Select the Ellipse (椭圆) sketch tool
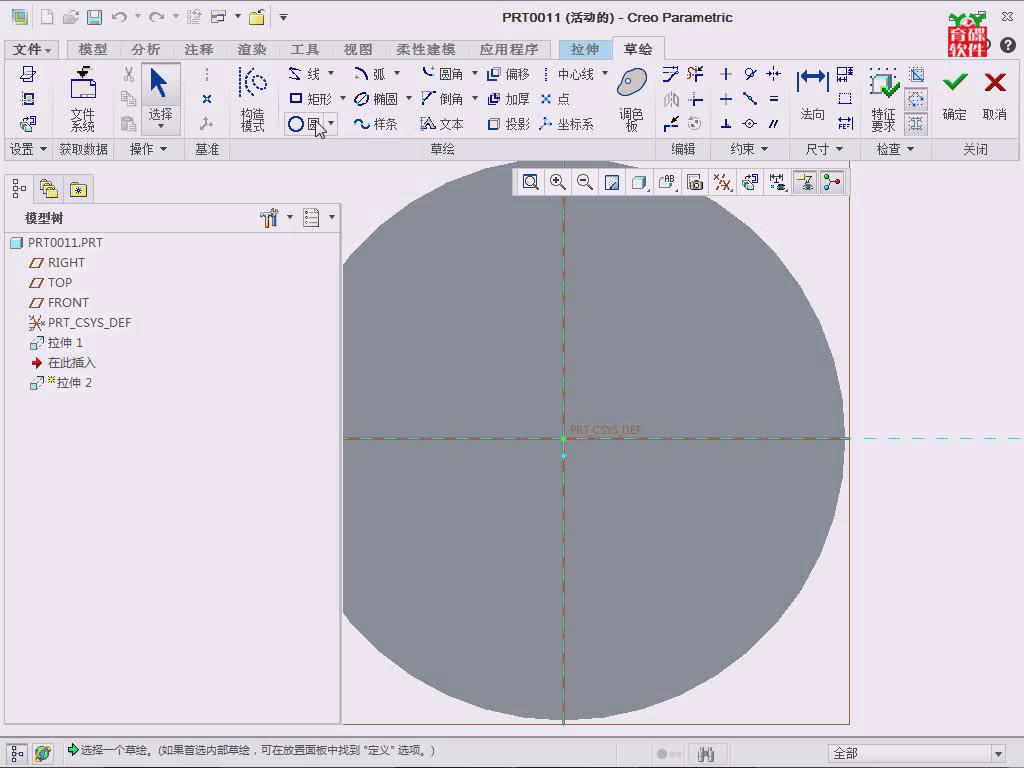Screen dimensions: 1024x768 (376, 99)
